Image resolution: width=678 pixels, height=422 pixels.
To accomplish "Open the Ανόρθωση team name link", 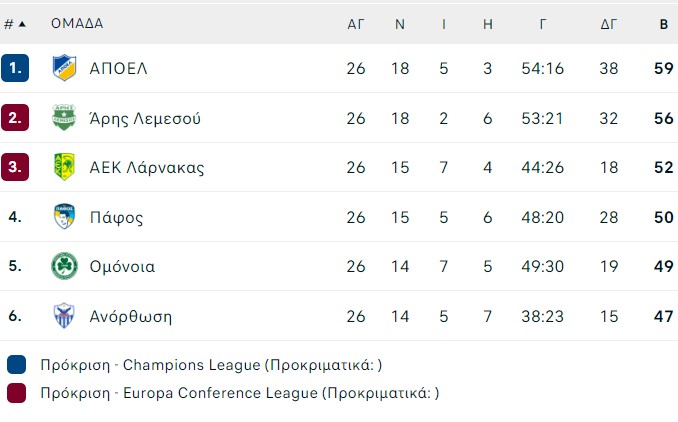I will point(130,317).
